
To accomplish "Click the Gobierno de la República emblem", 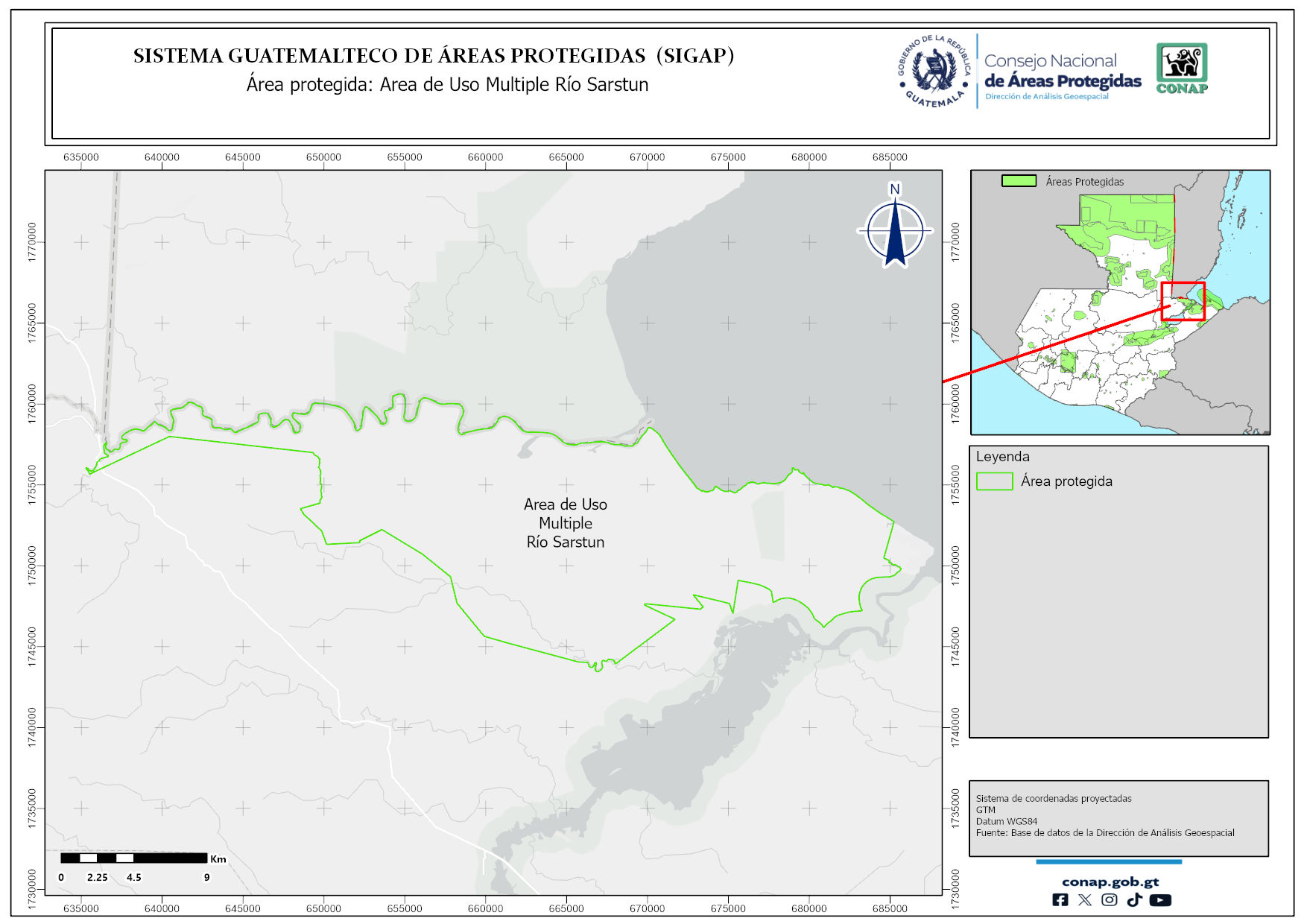I will (x=934, y=72).
